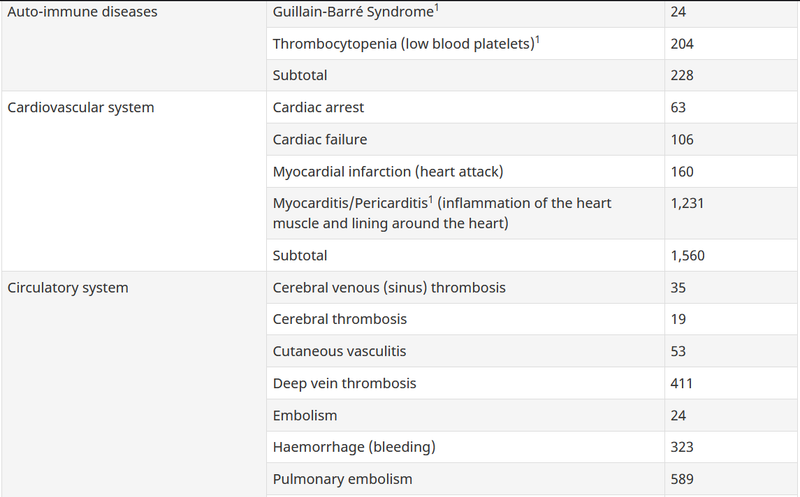Click the Deep vein thrombosis count of 411
The height and width of the screenshot is (497, 800).
(682, 383)
